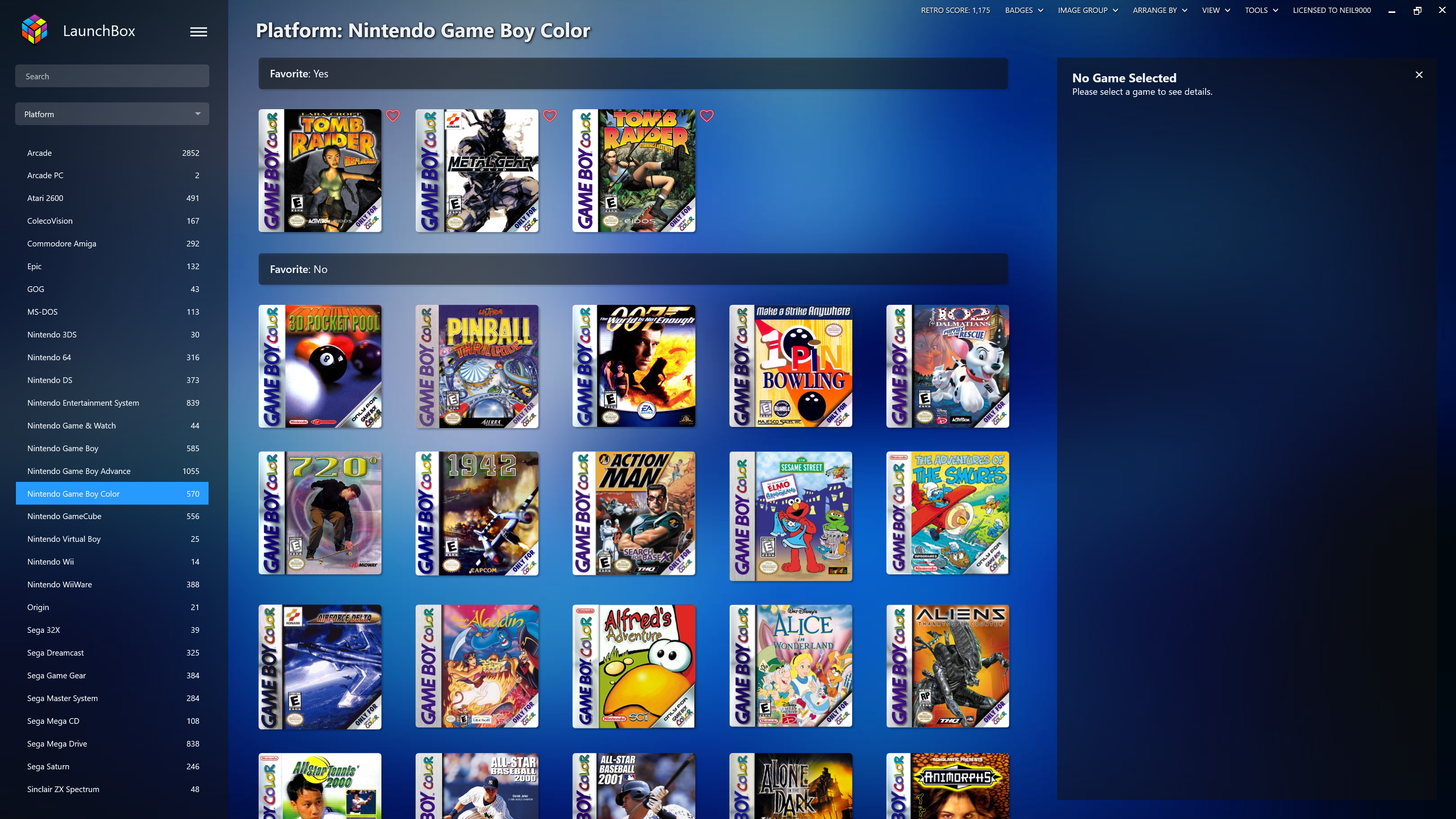
Task: Unfavorite Tomb Raider Curse of the Sword heart
Action: coord(393,116)
